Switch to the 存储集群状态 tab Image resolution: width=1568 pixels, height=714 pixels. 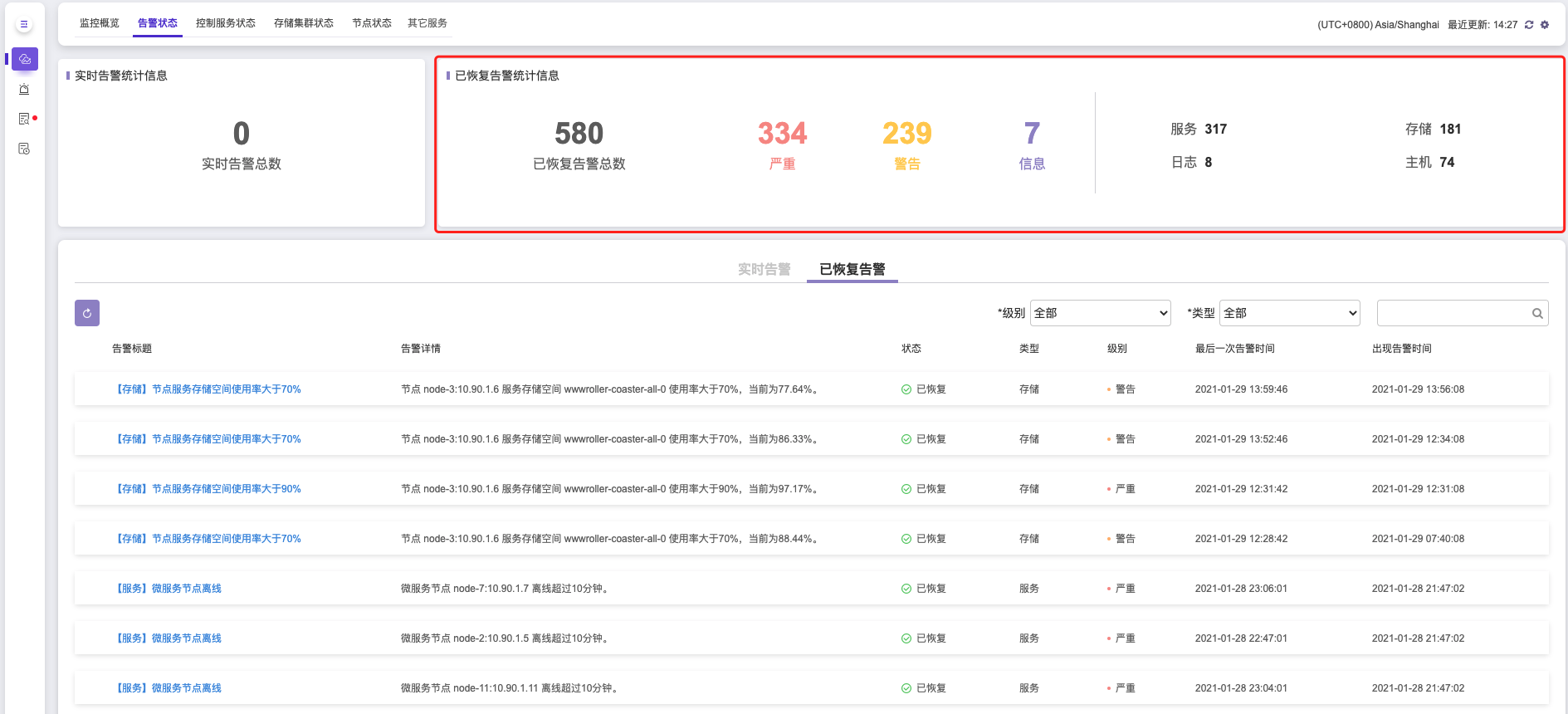[304, 23]
